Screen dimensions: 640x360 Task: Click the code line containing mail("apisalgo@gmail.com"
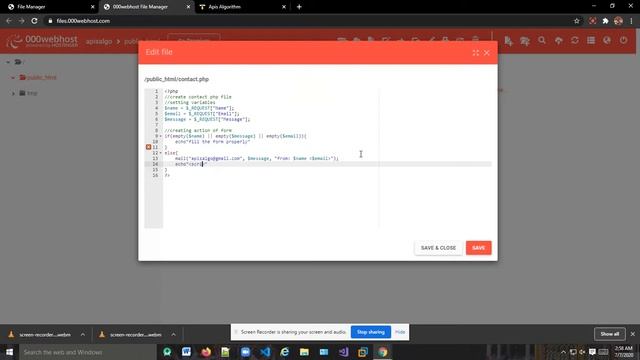point(257,158)
